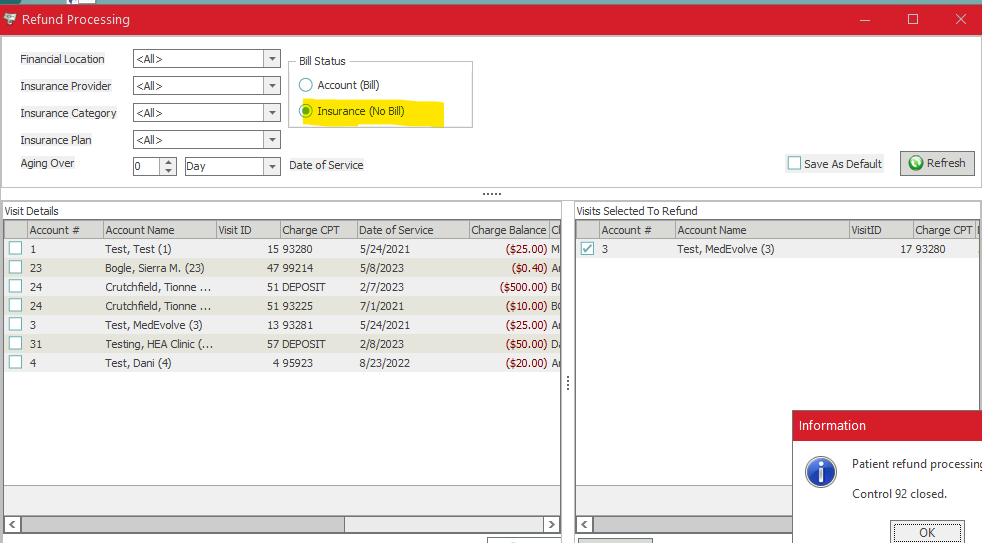Click OK in the Information dialog

coord(927,532)
